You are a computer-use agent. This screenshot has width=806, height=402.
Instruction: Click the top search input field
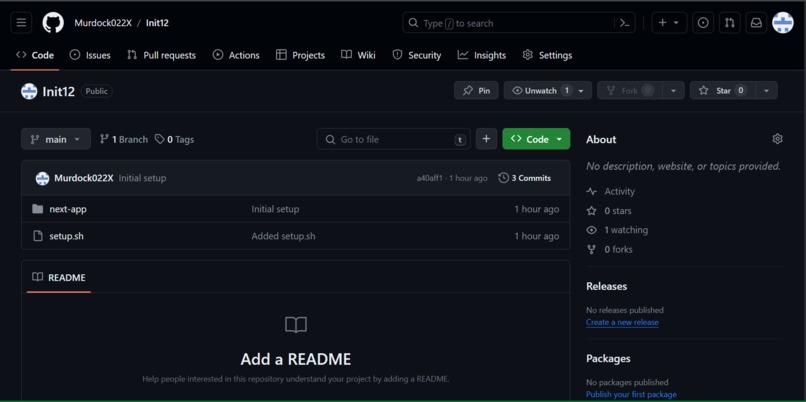click(519, 23)
